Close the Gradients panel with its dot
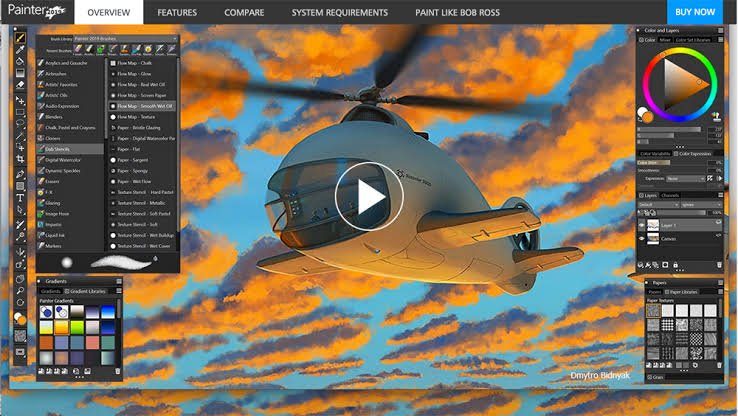 [x=39, y=281]
